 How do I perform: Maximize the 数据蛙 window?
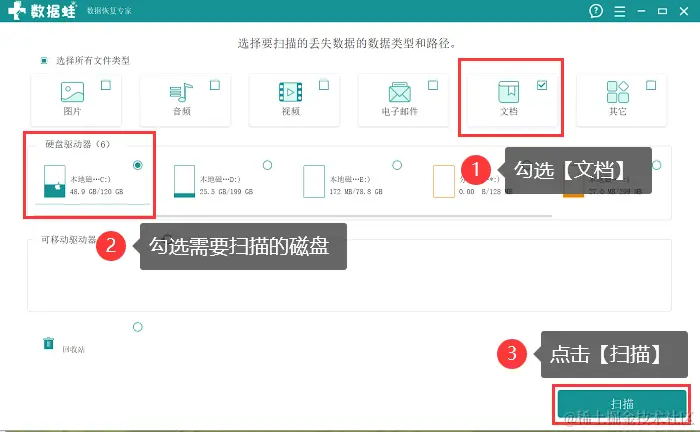tap(662, 11)
